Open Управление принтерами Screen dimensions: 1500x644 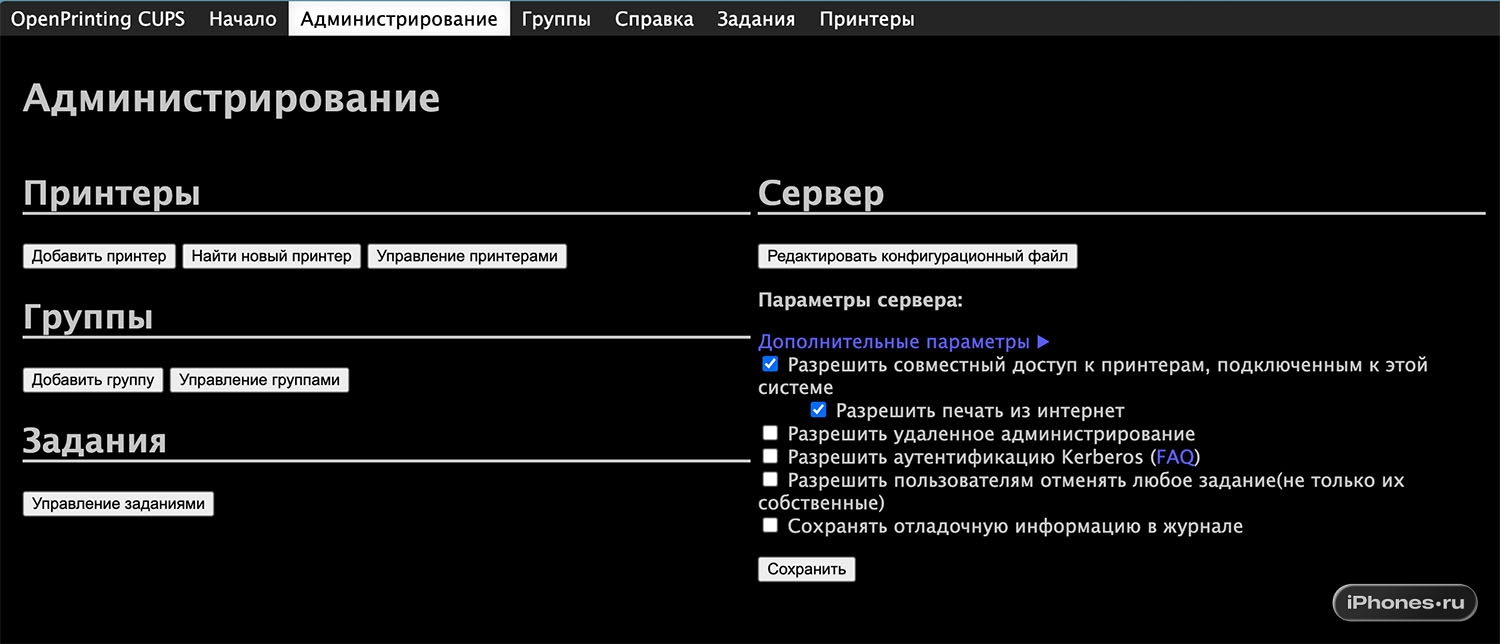click(467, 256)
